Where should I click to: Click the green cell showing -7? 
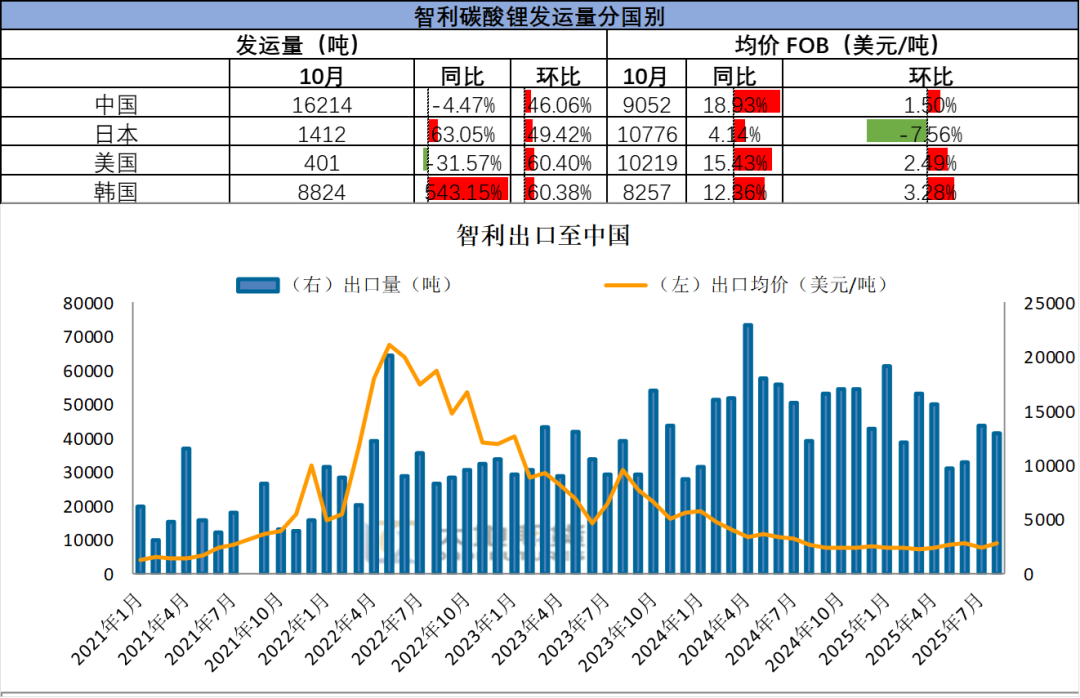897,132
